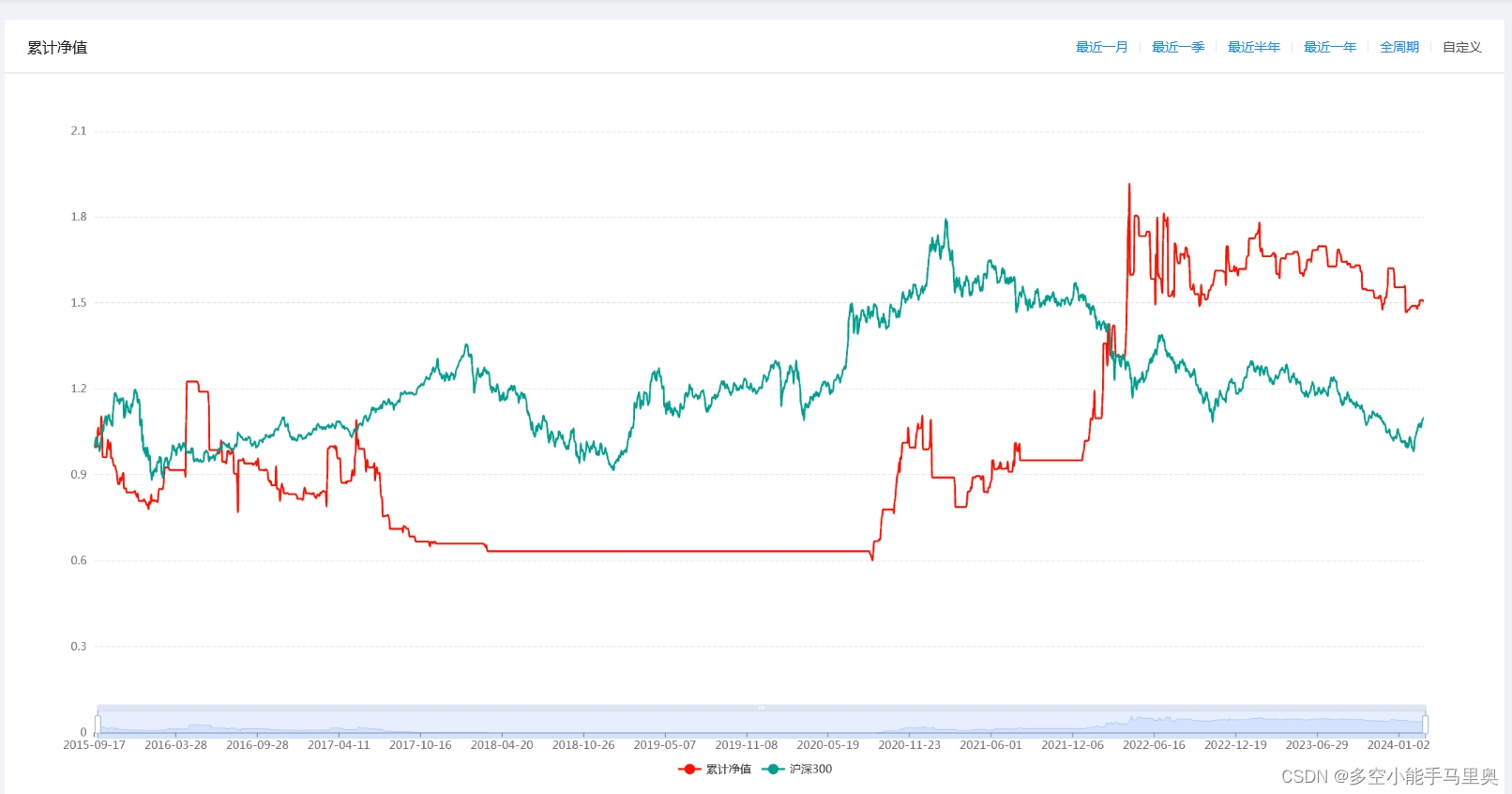The height and width of the screenshot is (794, 1512).
Task: Click the 0.6 y-axis label
Action: [79, 560]
